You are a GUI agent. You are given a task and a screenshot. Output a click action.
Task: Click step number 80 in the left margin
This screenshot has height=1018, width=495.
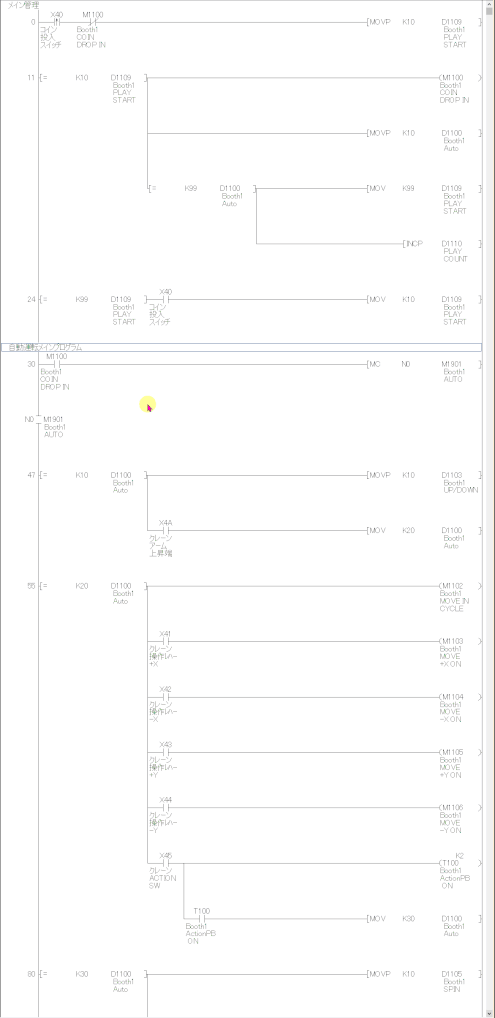coord(31,975)
